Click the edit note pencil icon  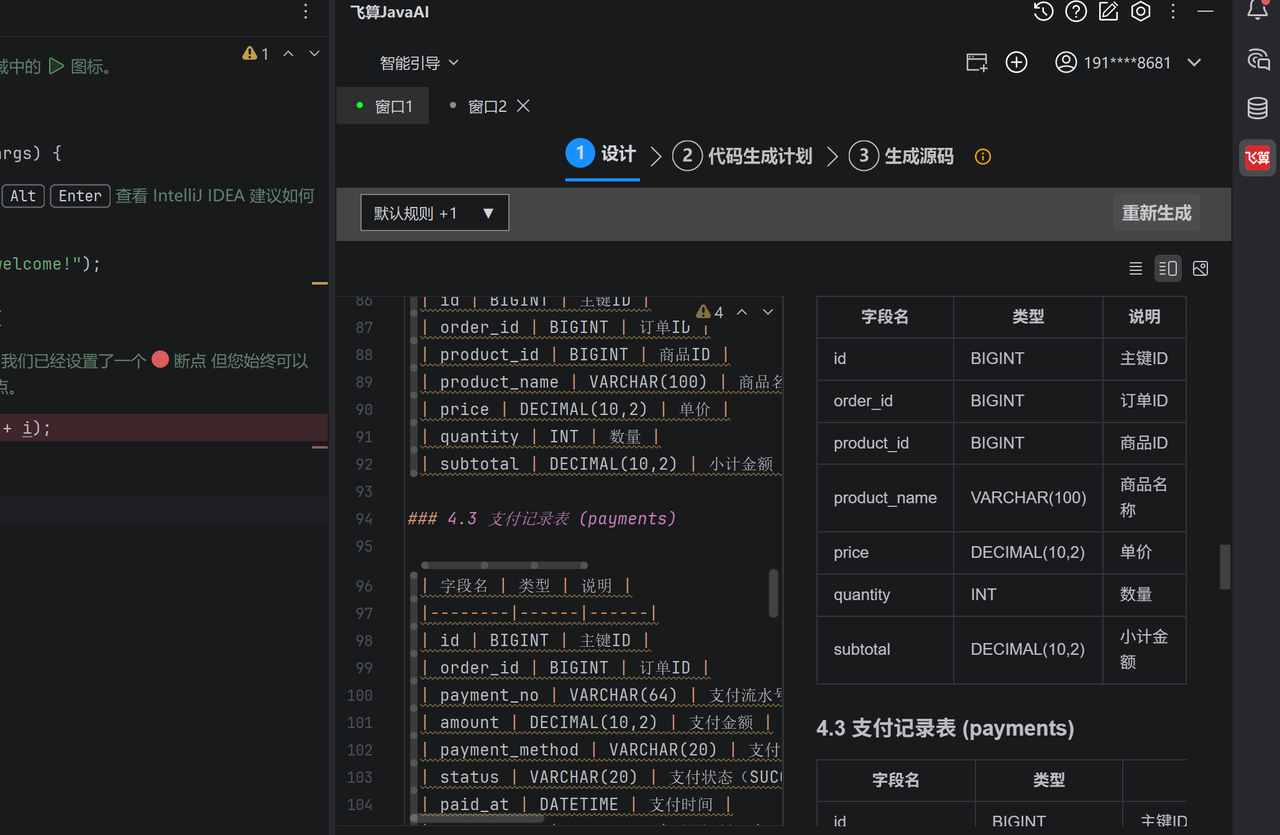click(1108, 12)
